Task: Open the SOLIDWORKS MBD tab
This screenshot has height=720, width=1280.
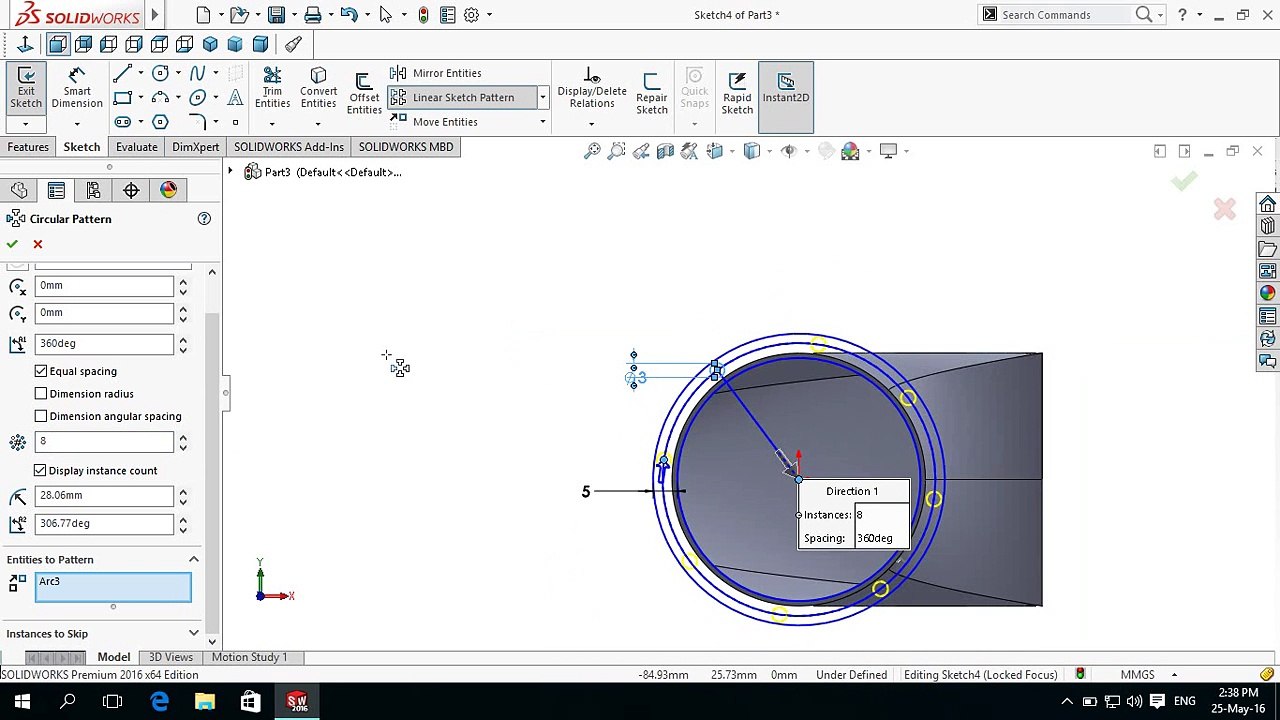Action: [x=406, y=147]
